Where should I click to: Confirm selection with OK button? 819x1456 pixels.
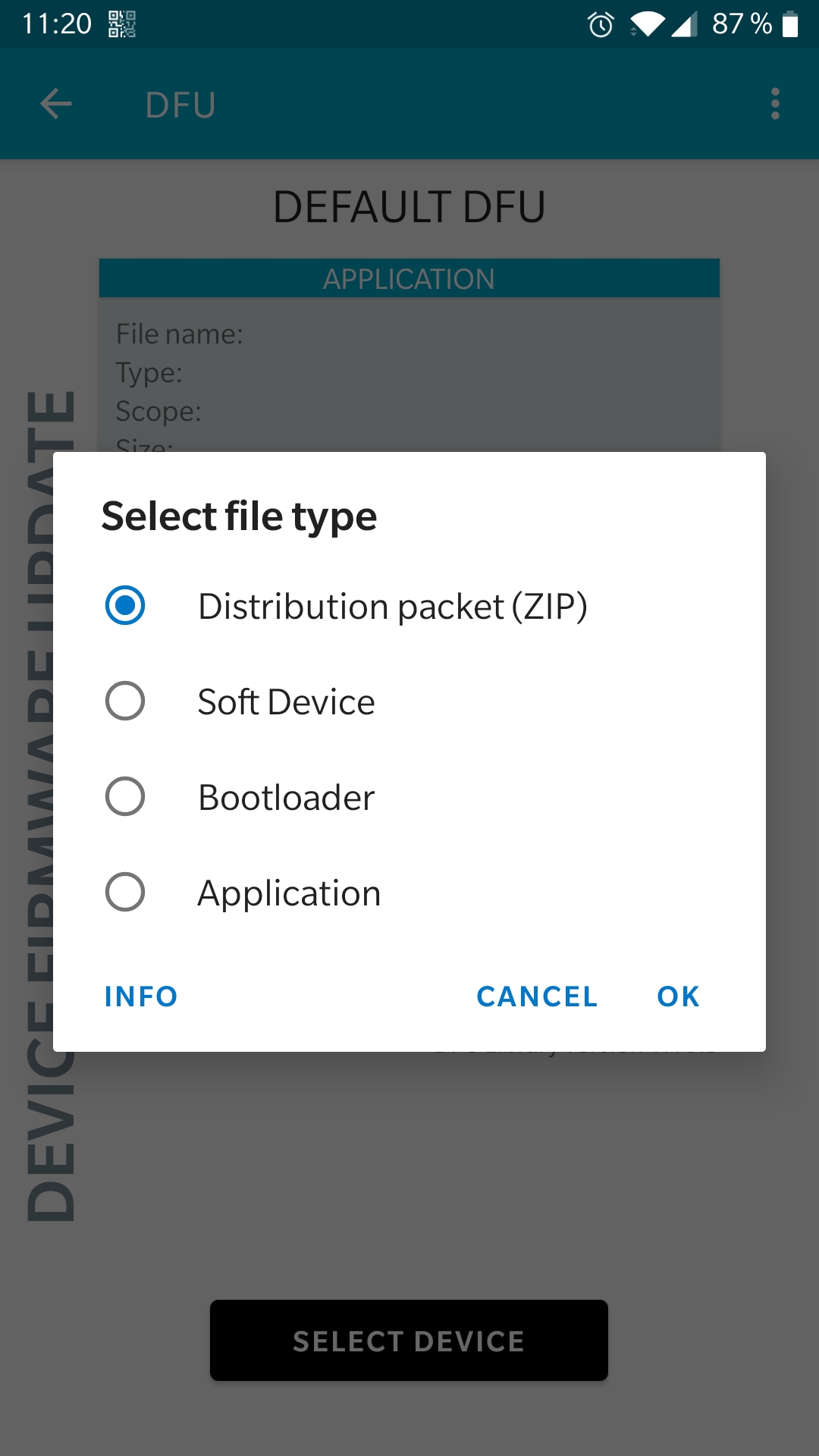coord(679,996)
